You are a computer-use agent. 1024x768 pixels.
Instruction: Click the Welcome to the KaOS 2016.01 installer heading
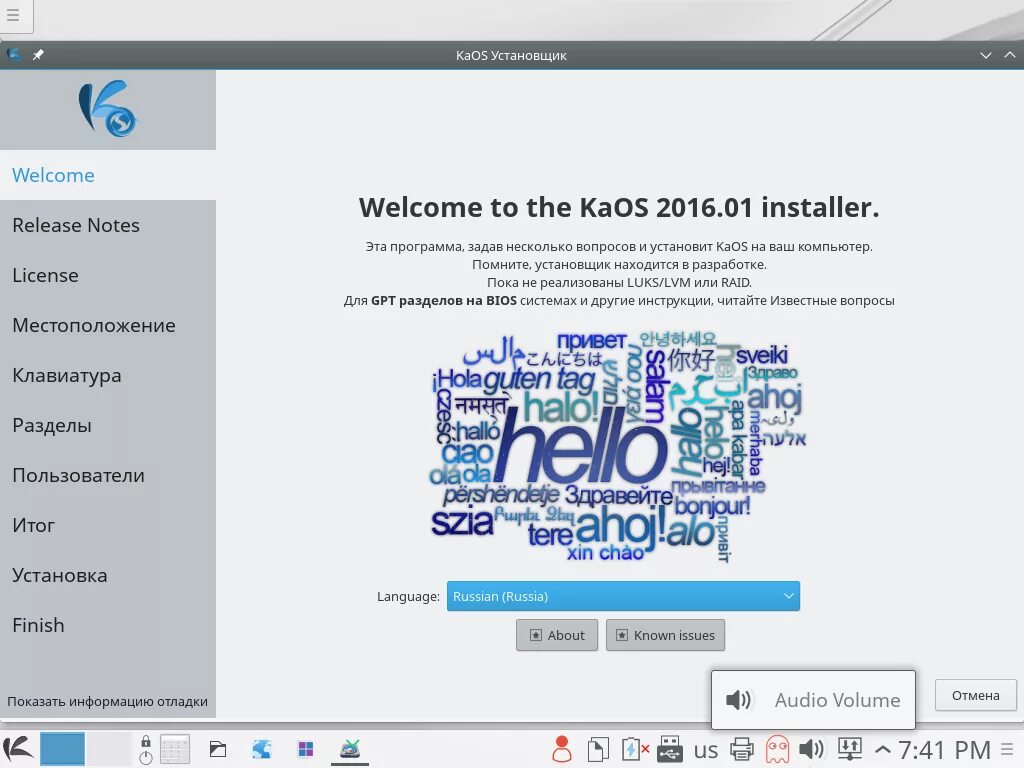tap(619, 207)
